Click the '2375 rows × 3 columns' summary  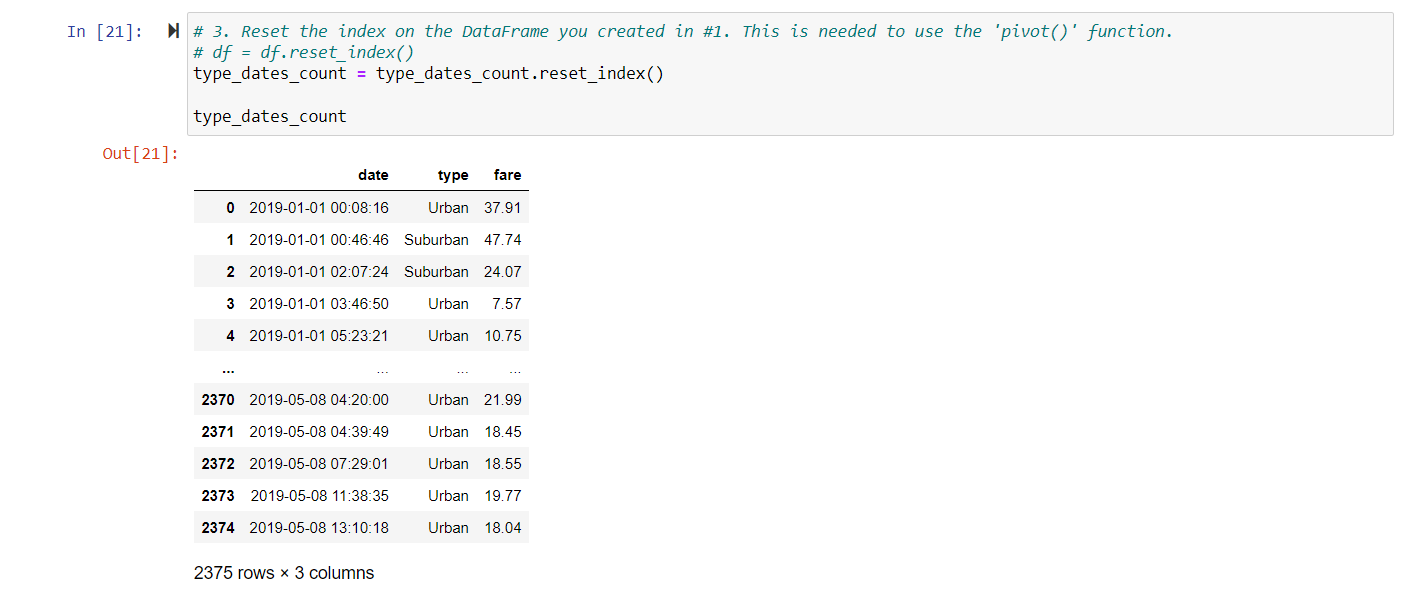284,573
